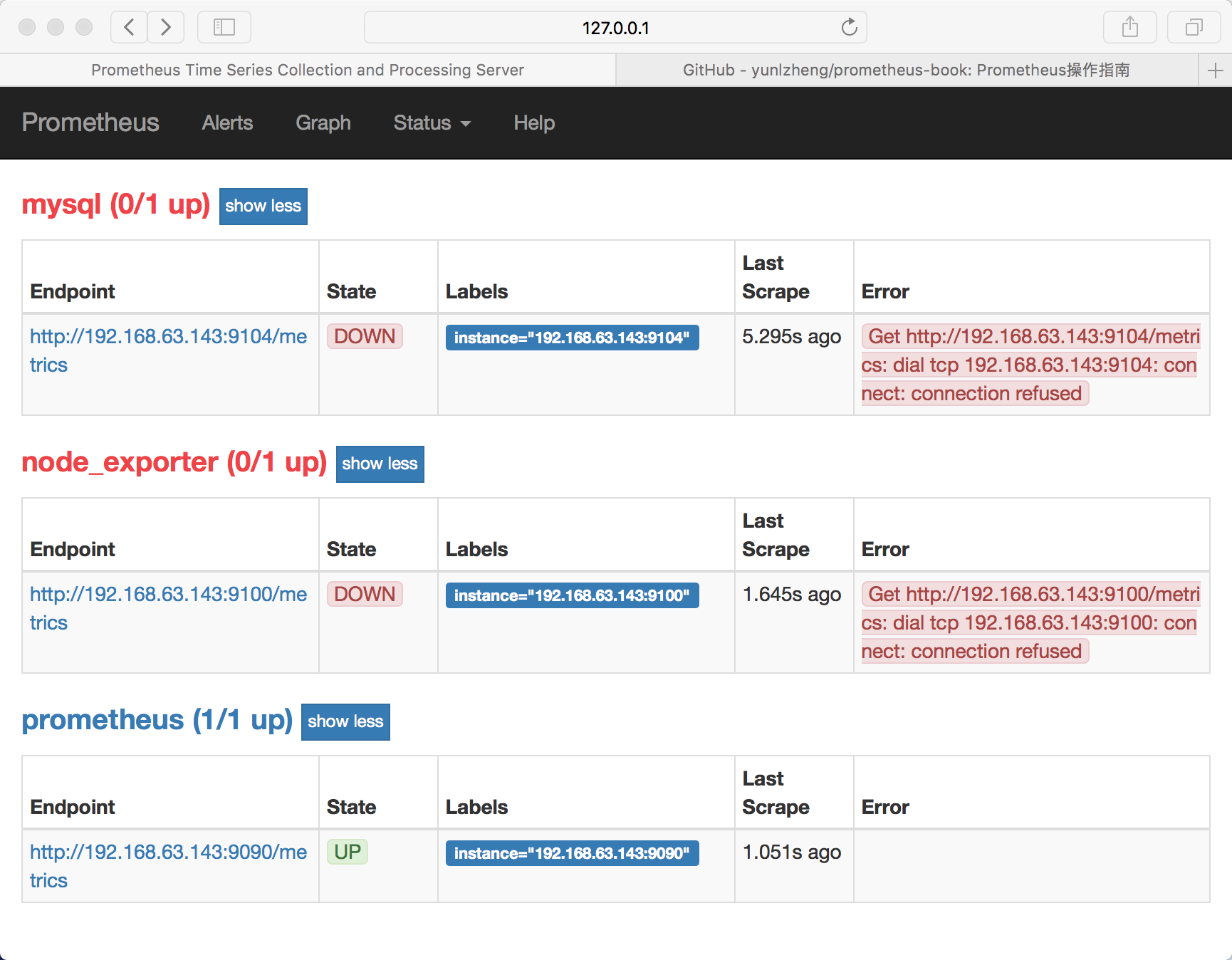The width and height of the screenshot is (1232, 960).
Task: Click the 127.0.0.1 address bar
Action: coord(615,27)
